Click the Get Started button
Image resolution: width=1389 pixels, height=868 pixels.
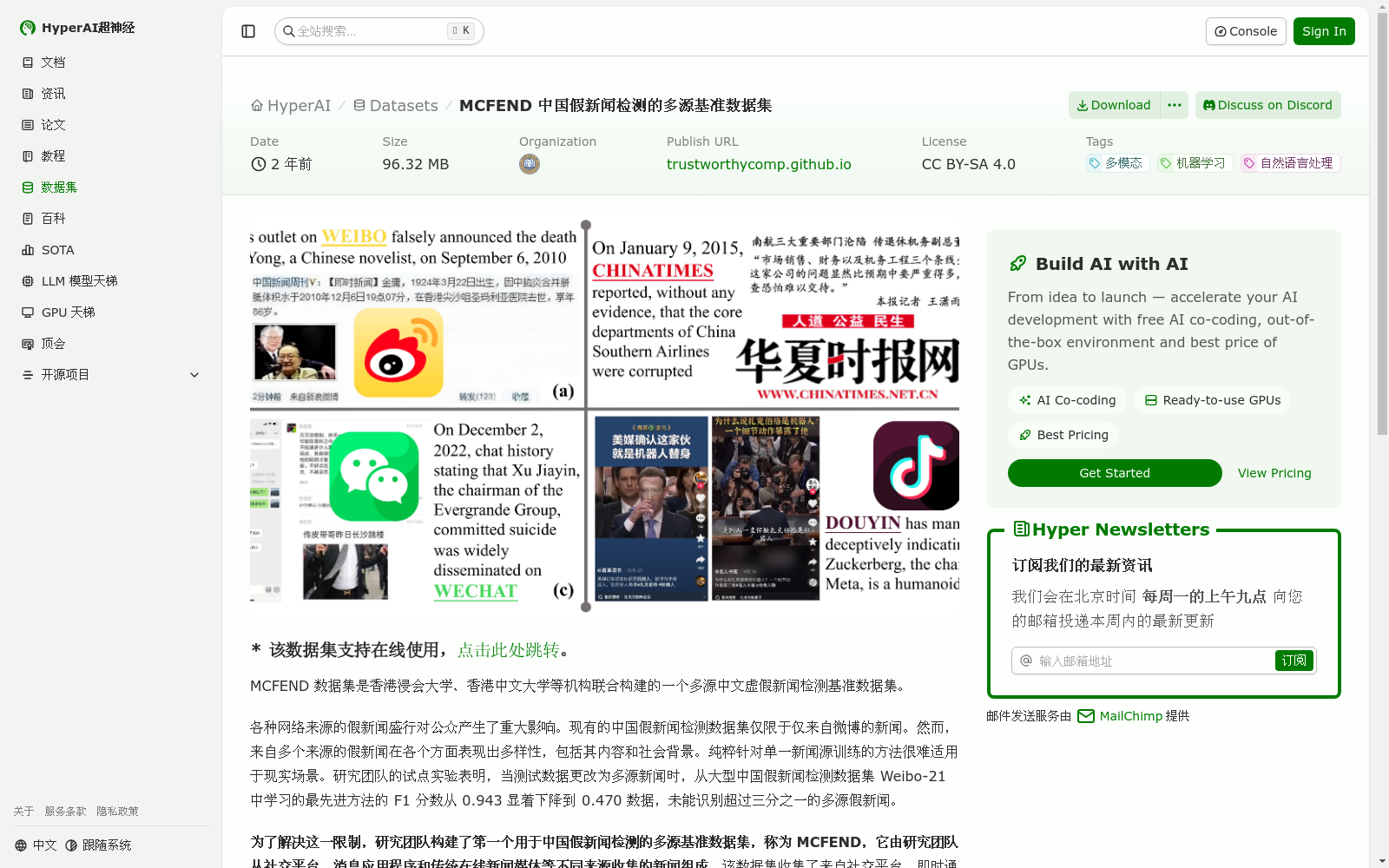1115,473
